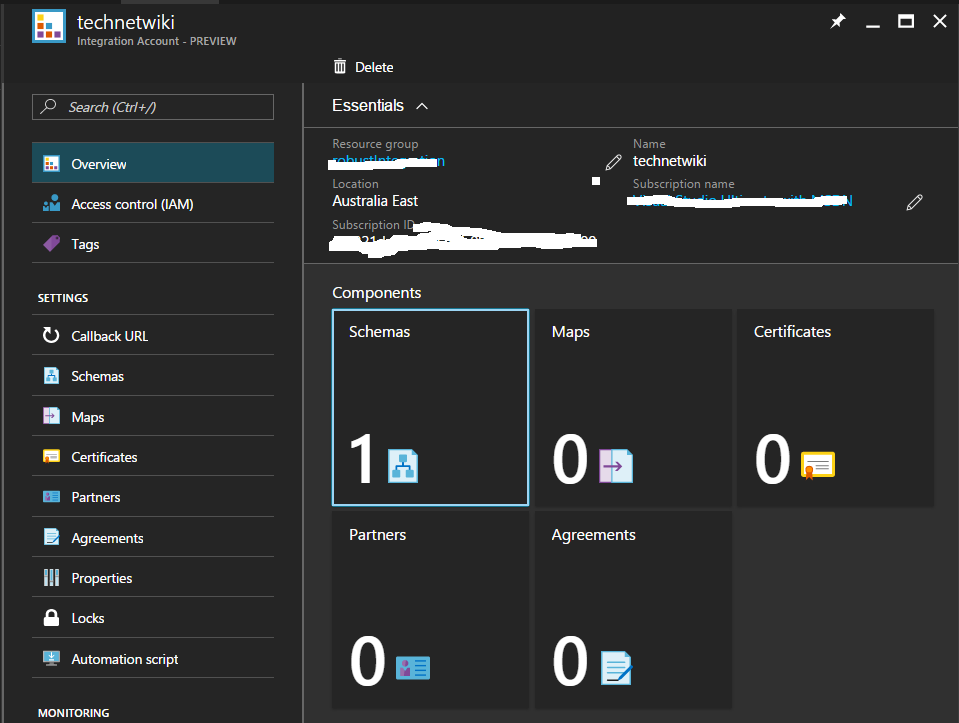959x723 pixels.
Task: Click the Automation script monitor icon
Action: click(51, 658)
